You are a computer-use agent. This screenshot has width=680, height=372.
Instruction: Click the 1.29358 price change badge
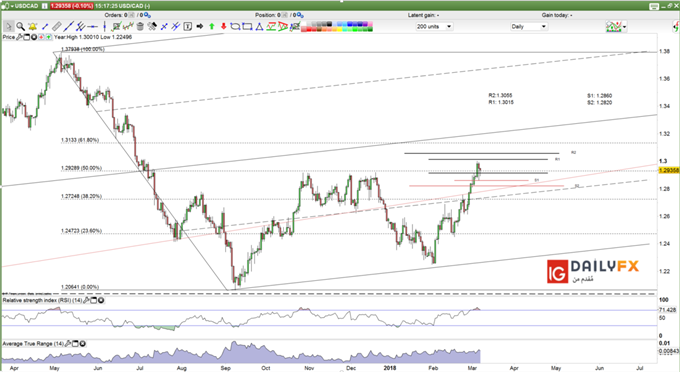72,6
